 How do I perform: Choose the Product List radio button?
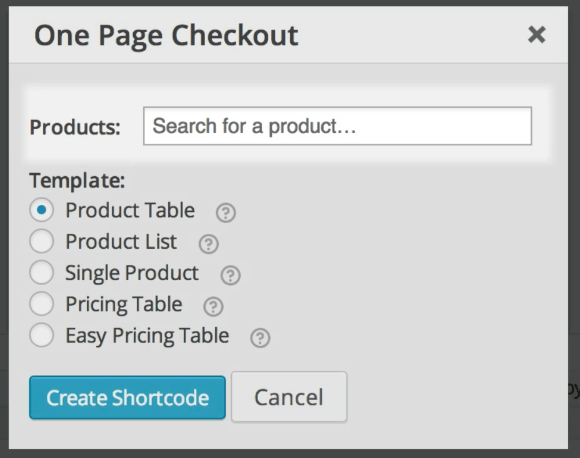tap(41, 241)
